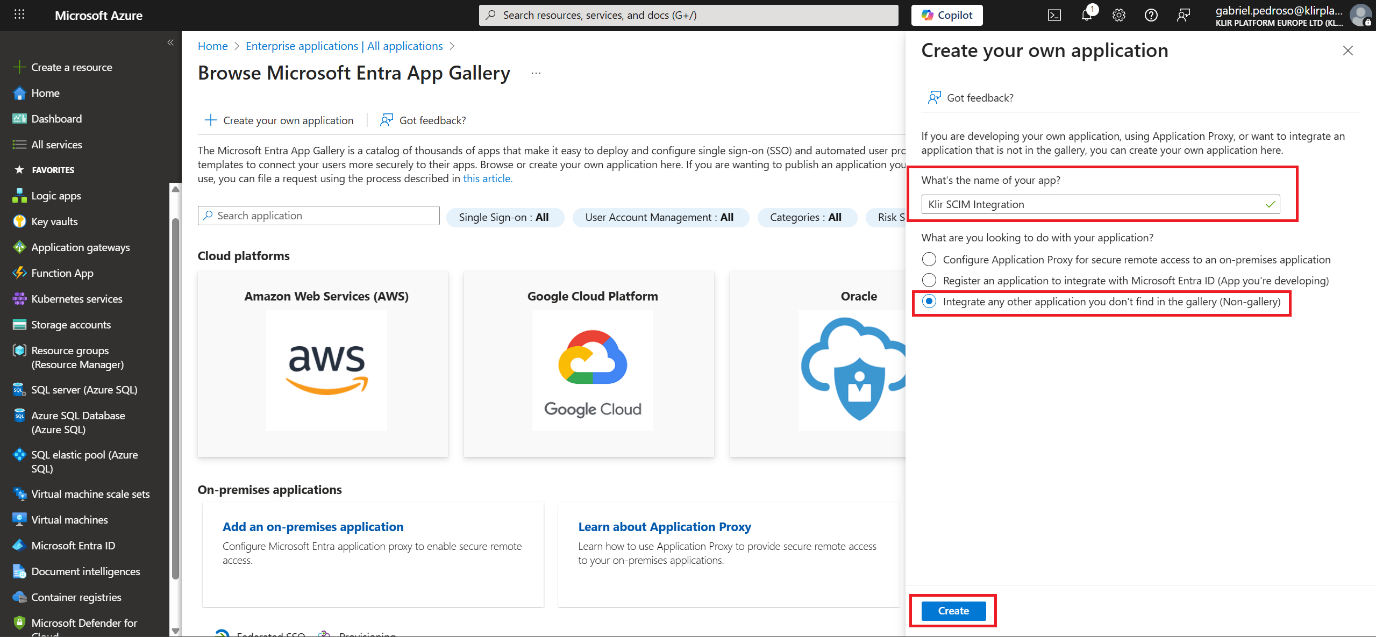Click the help question mark icon
Screen dimensions: 1376x637
tap(1151, 15)
